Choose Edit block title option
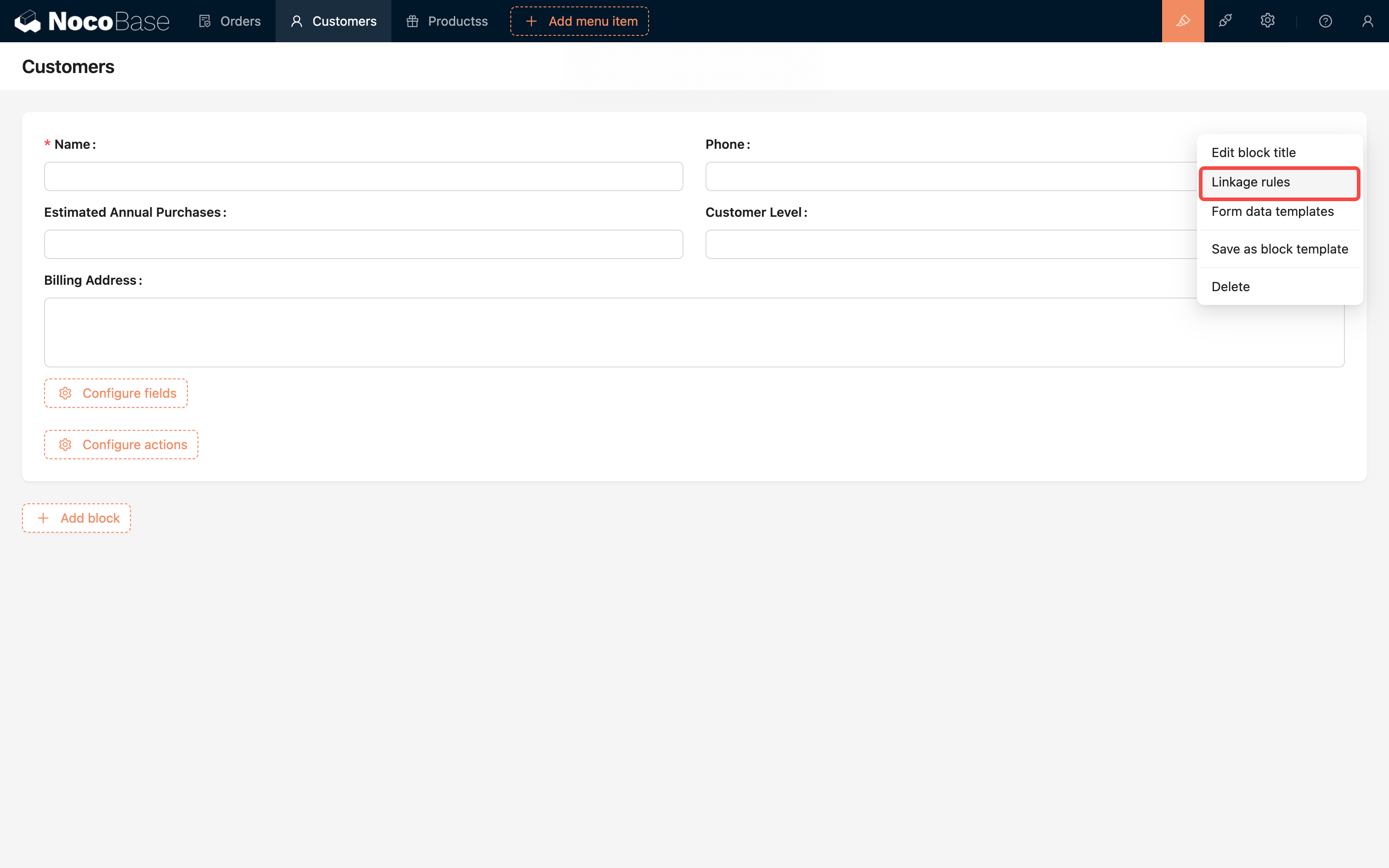This screenshot has width=1389, height=868. [x=1253, y=152]
